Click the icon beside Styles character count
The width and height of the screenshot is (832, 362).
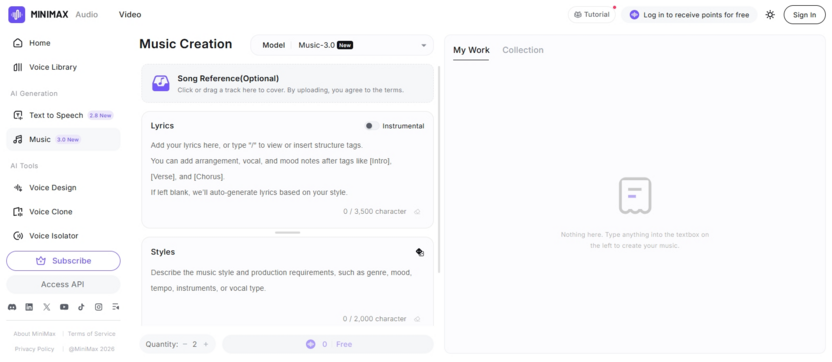417,319
